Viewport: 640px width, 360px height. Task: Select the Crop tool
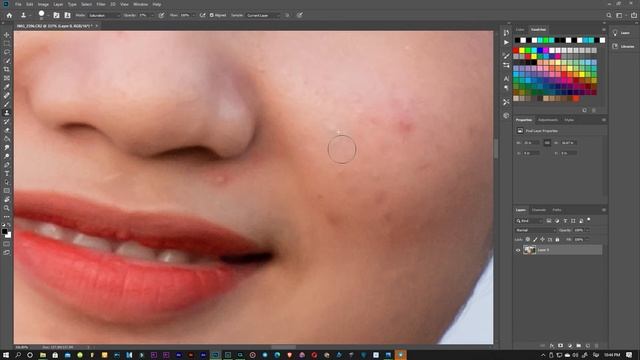click(x=7, y=69)
